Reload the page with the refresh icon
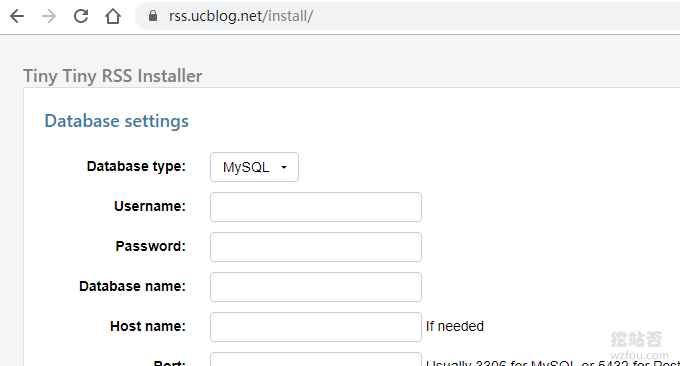 tap(81, 16)
